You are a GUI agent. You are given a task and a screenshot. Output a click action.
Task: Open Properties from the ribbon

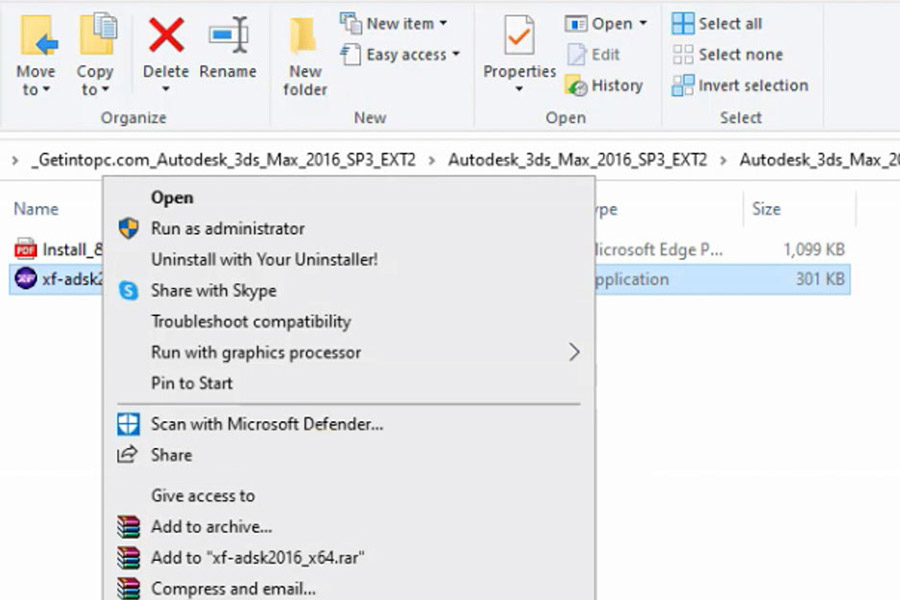(519, 55)
